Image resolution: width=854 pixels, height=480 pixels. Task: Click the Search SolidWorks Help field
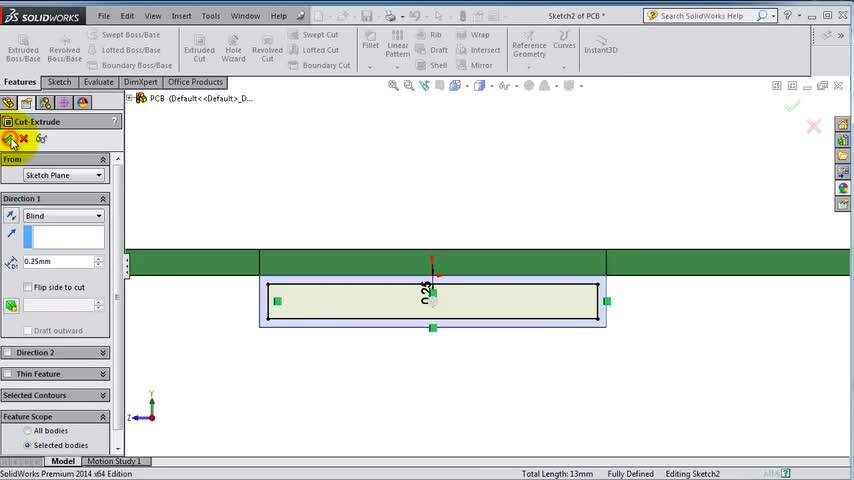coord(701,16)
